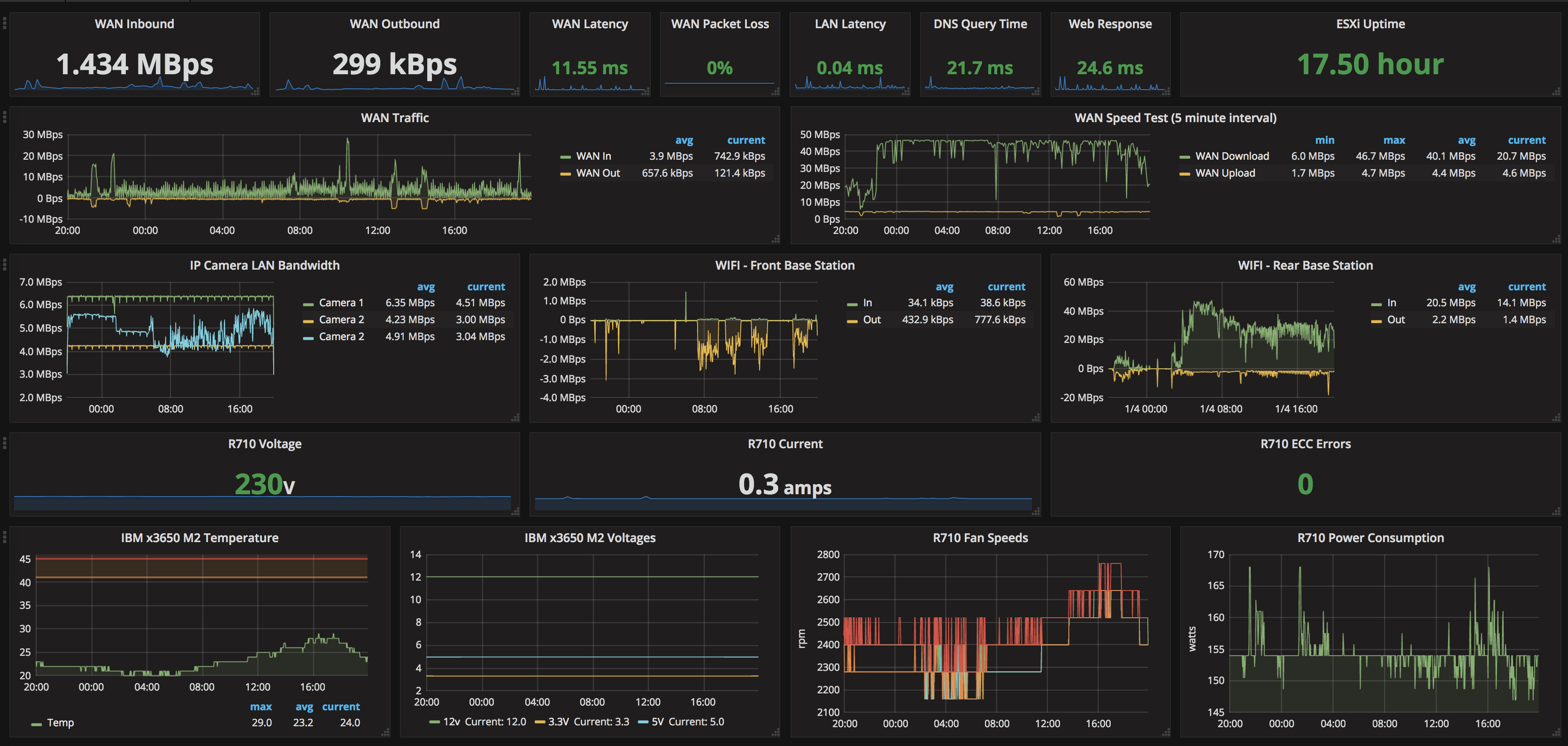
Task: Toggle the 12v series in voltages legend
Action: point(451,722)
